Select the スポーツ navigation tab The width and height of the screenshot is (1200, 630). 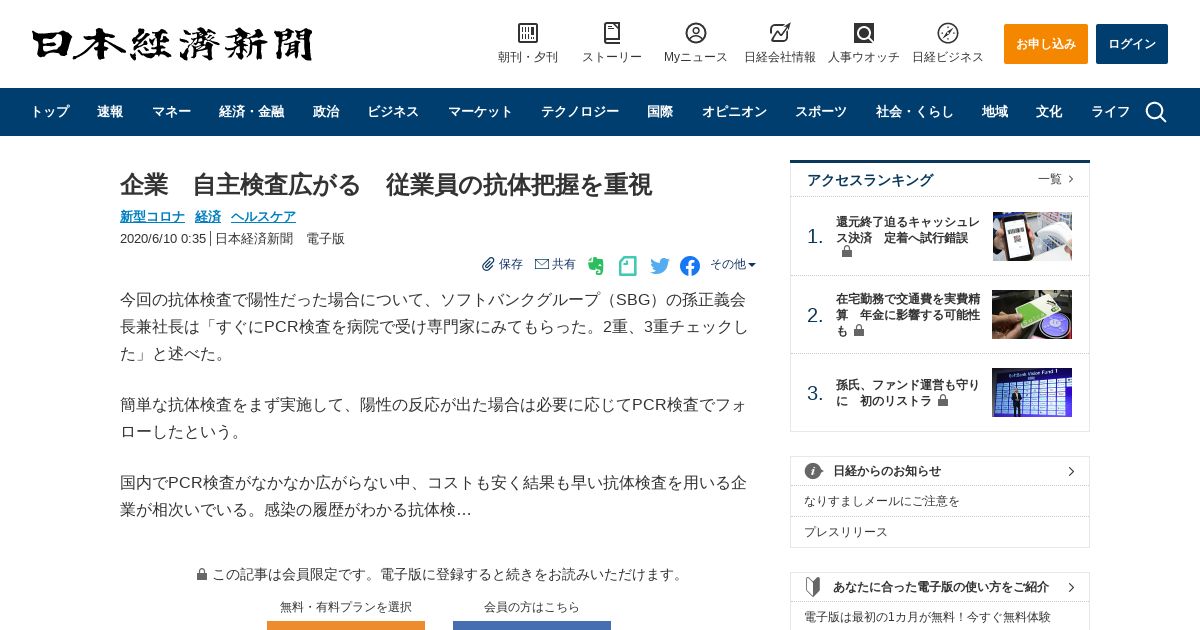(x=821, y=112)
